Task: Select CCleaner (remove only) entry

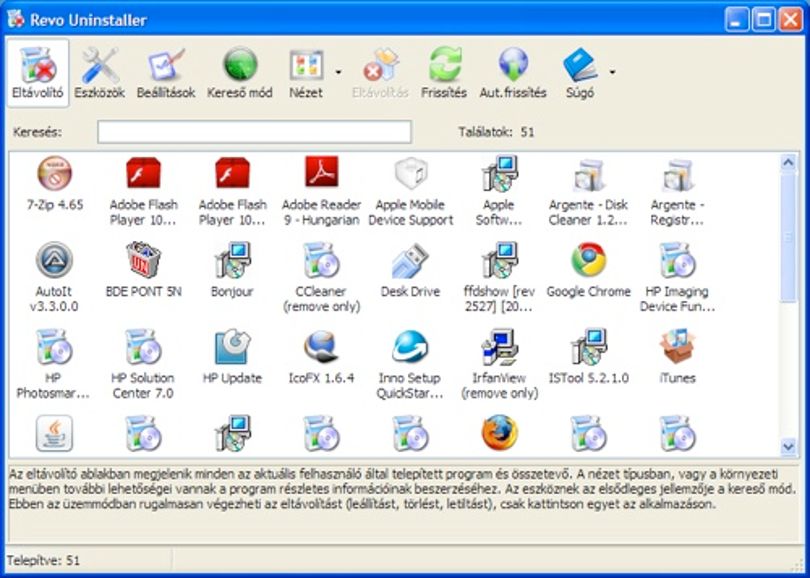Action: [321, 277]
